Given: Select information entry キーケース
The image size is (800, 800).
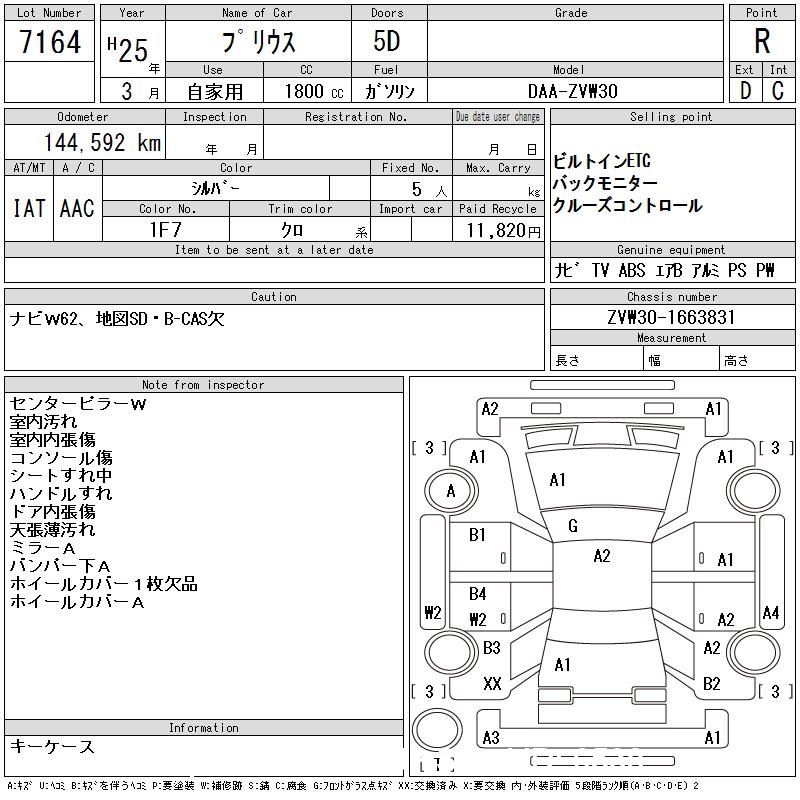Looking at the screenshot, I should click(x=52, y=746).
